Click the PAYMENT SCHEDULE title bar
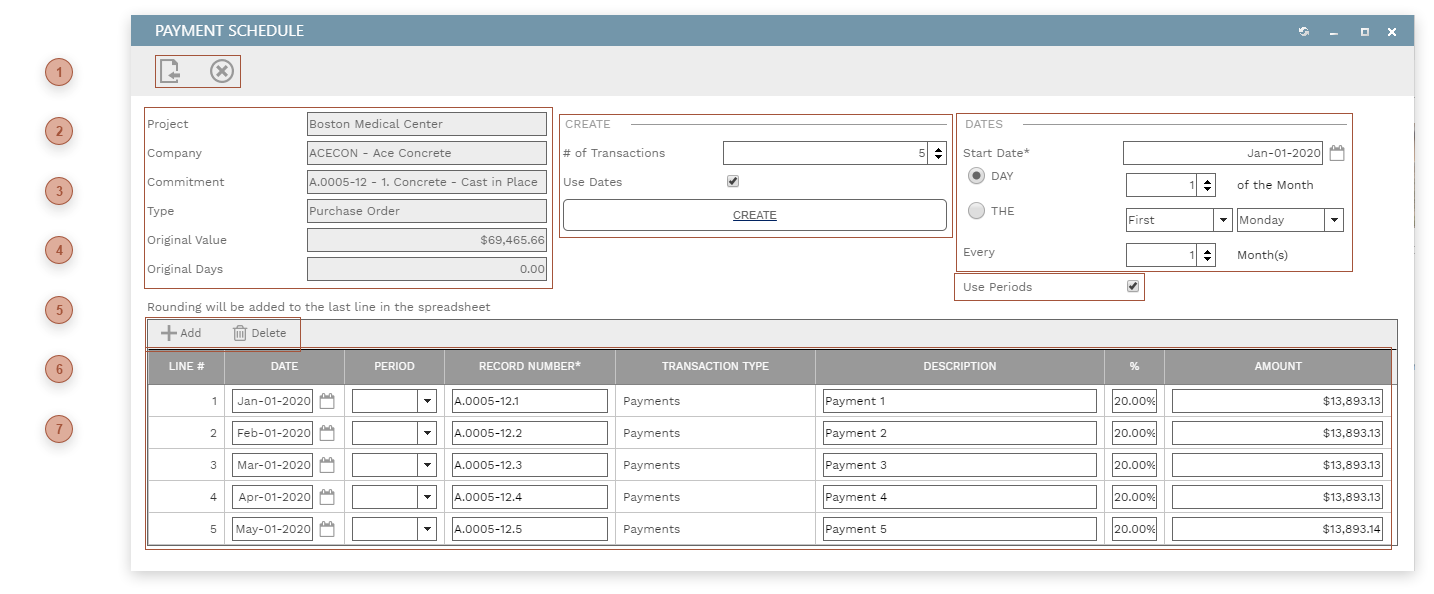The image size is (1434, 594). point(228,31)
